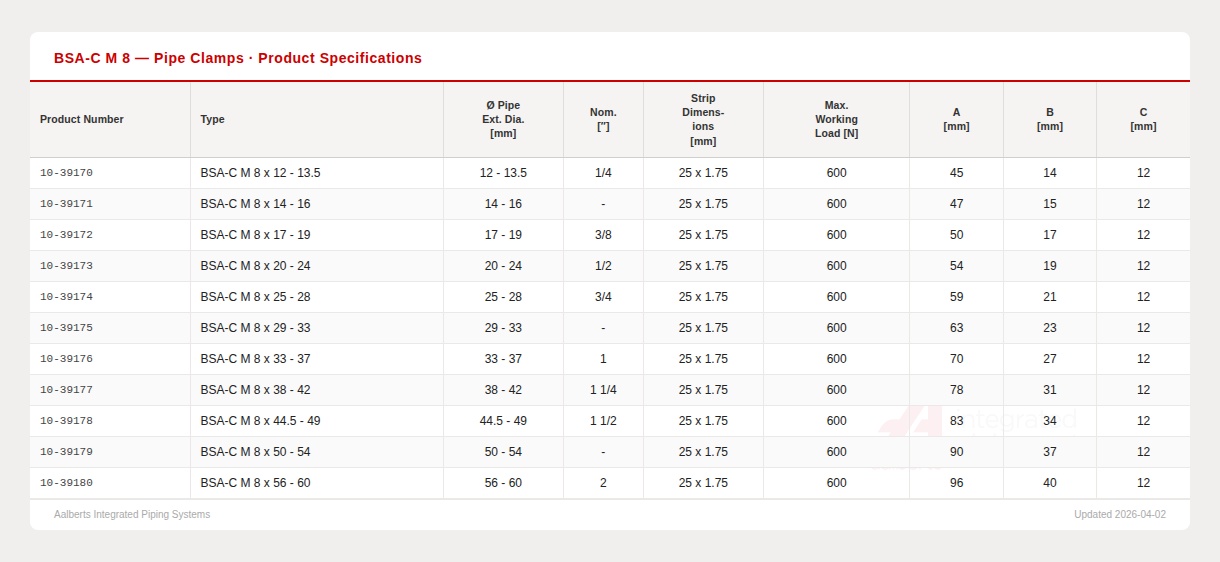Select type BSA-C M 8 x 12 - 13.5
Viewport: 1220px width, 562px height.
coord(260,173)
